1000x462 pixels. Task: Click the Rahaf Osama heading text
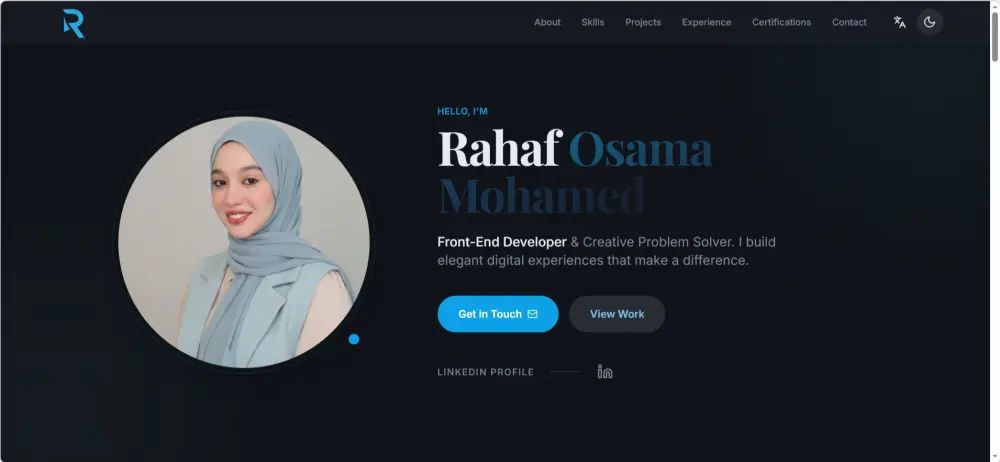coord(575,149)
